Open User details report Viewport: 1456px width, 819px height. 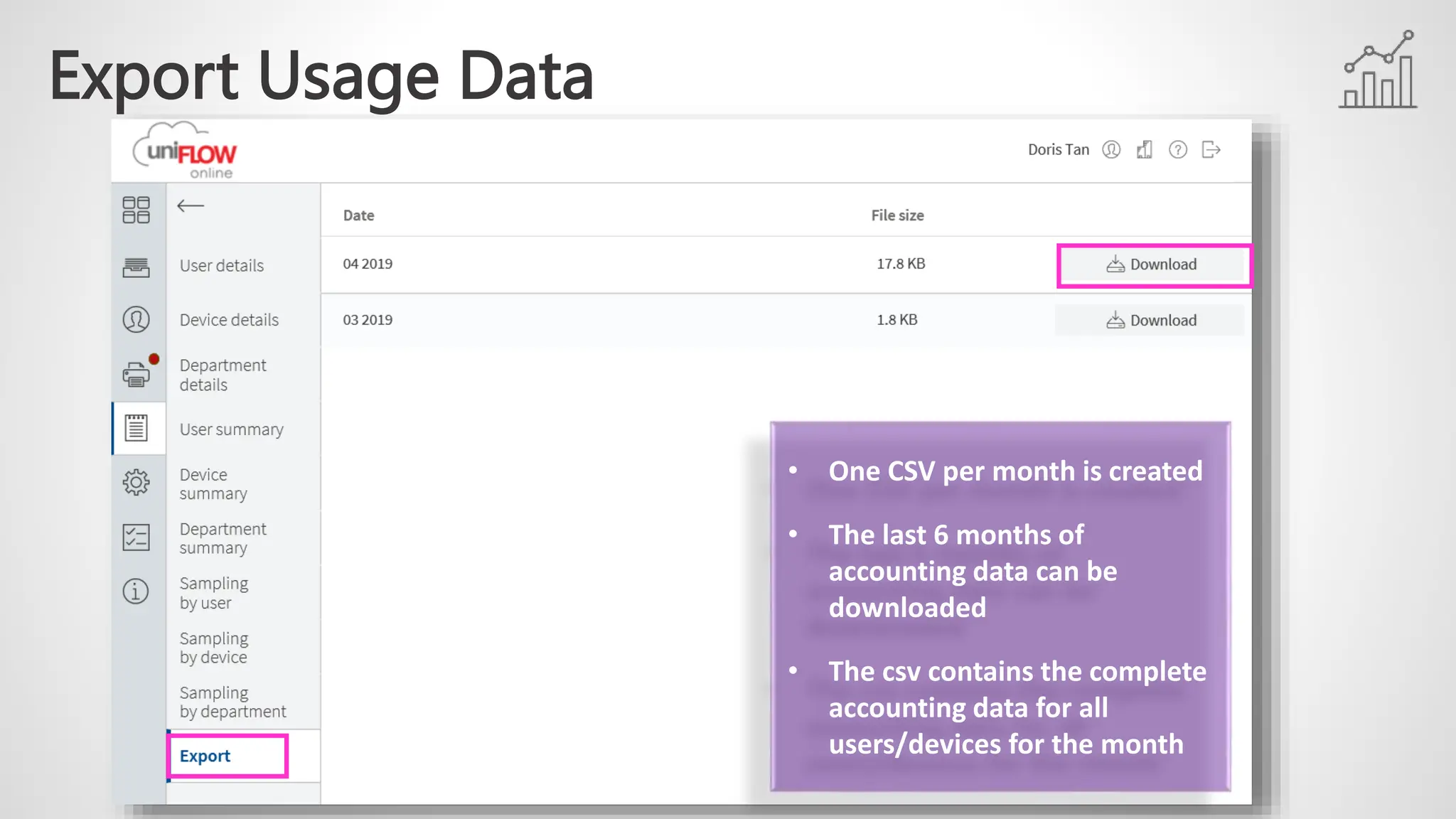click(222, 266)
